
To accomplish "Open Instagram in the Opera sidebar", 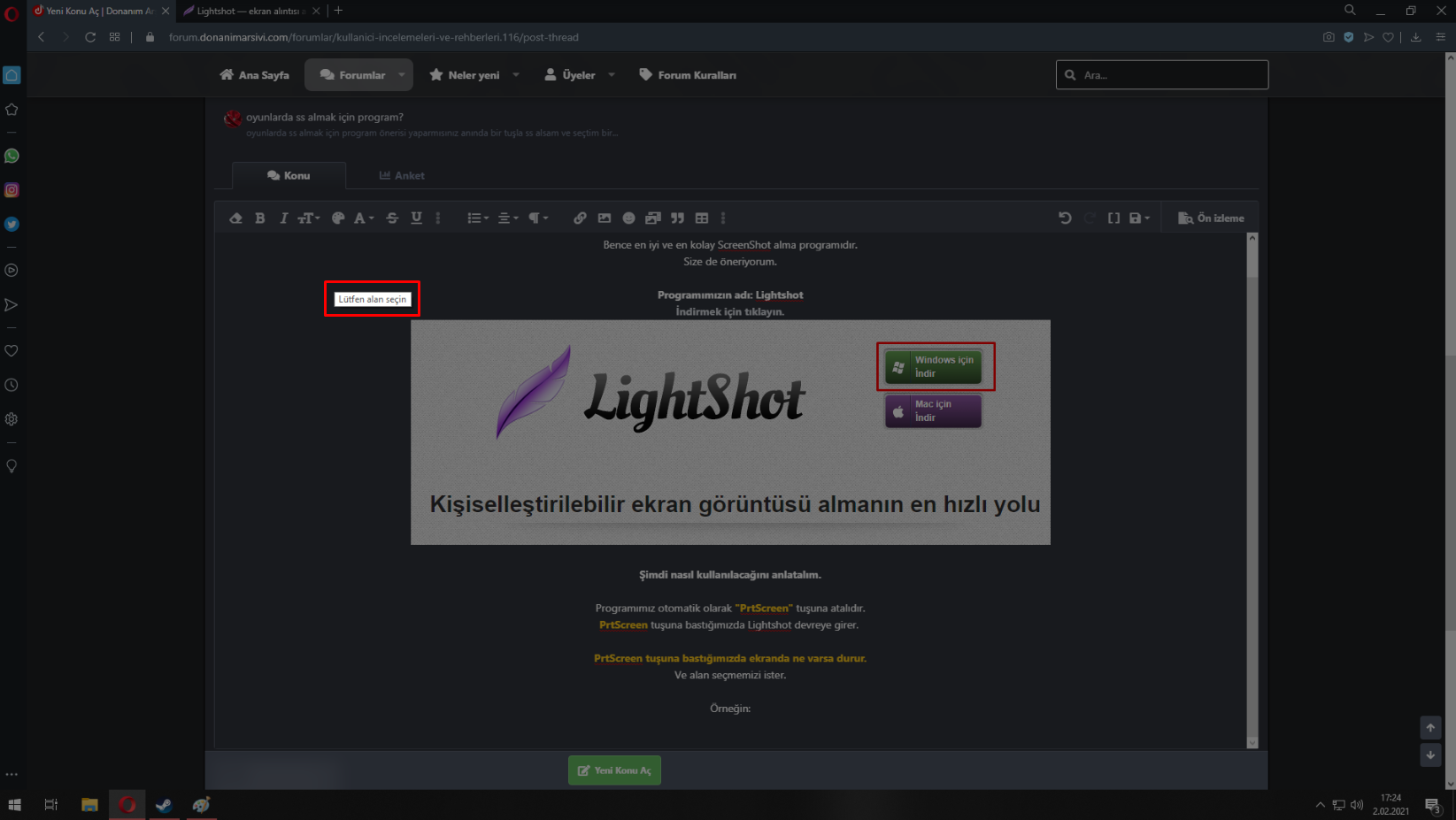I will tap(12, 190).
